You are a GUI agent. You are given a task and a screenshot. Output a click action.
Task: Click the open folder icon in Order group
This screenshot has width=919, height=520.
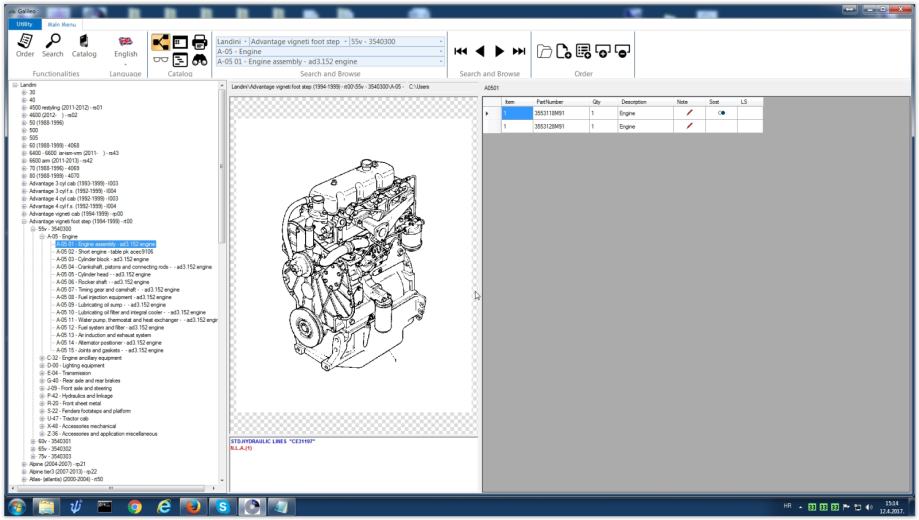click(542, 50)
